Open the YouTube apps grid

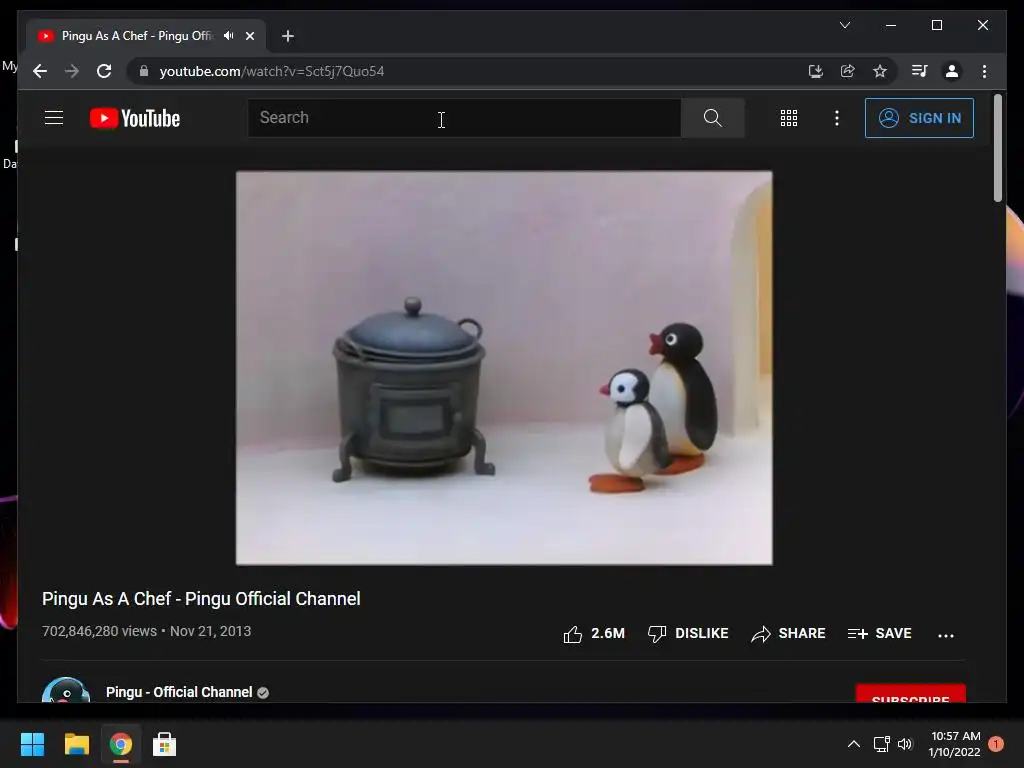click(789, 118)
